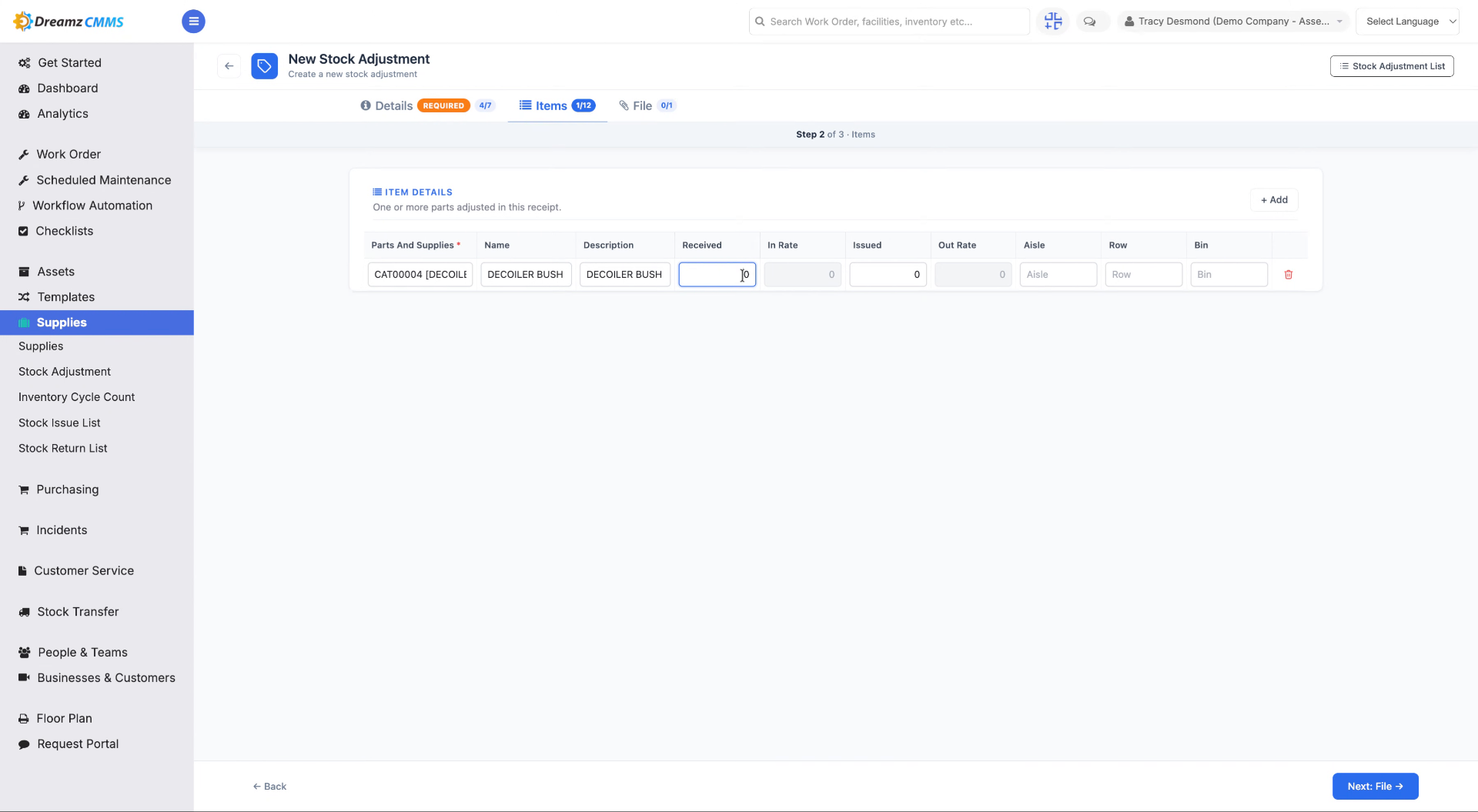Delete the DECOILER BUSH item row
This screenshot has height=812, width=1478.
[1288, 275]
